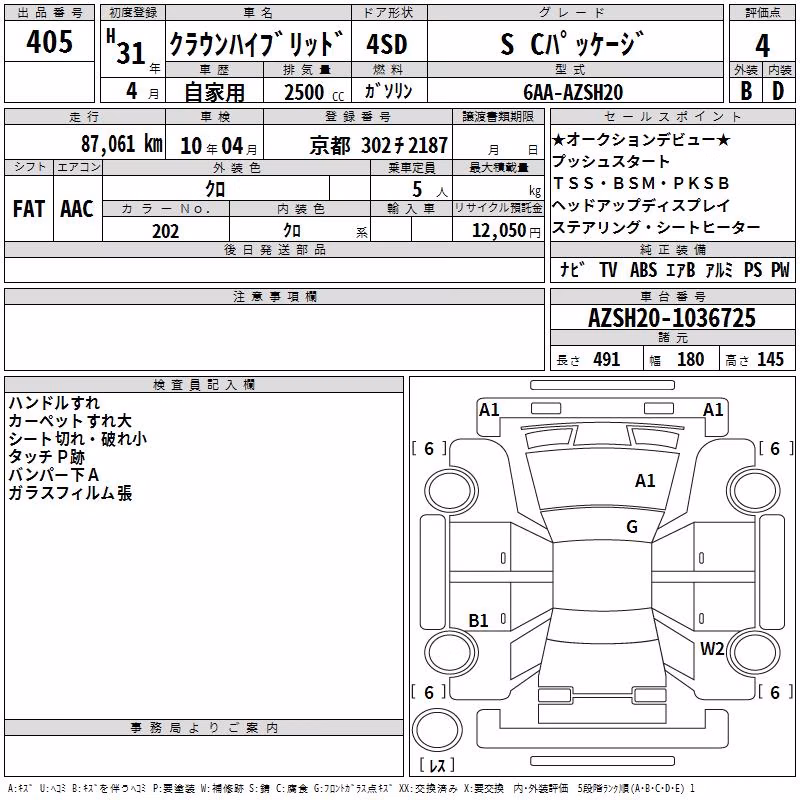Select inspector note "シート切れ・破れ小"
Image resolution: width=800 pixels, height=800 pixels.
(78, 439)
